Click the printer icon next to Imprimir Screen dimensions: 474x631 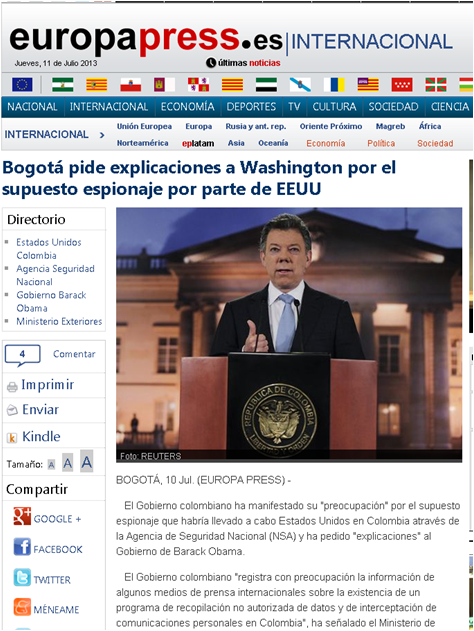coord(12,387)
